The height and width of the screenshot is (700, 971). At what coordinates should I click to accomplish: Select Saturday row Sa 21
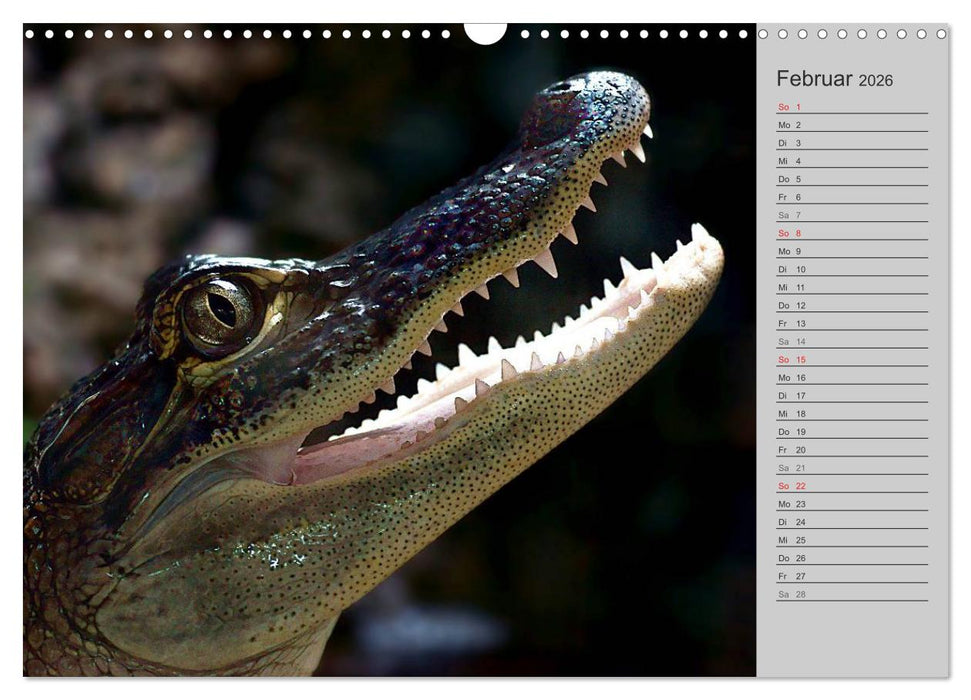(851, 467)
